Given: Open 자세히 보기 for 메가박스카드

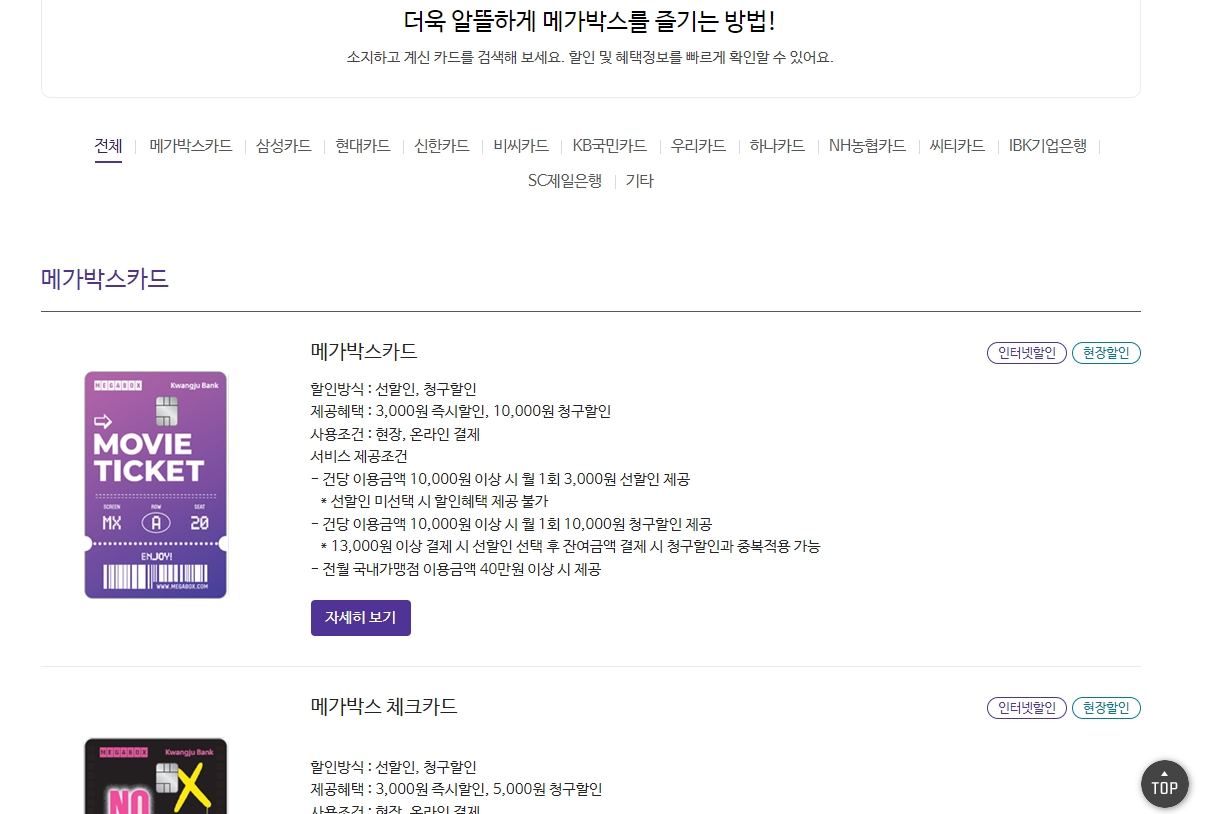Looking at the screenshot, I should (x=360, y=617).
